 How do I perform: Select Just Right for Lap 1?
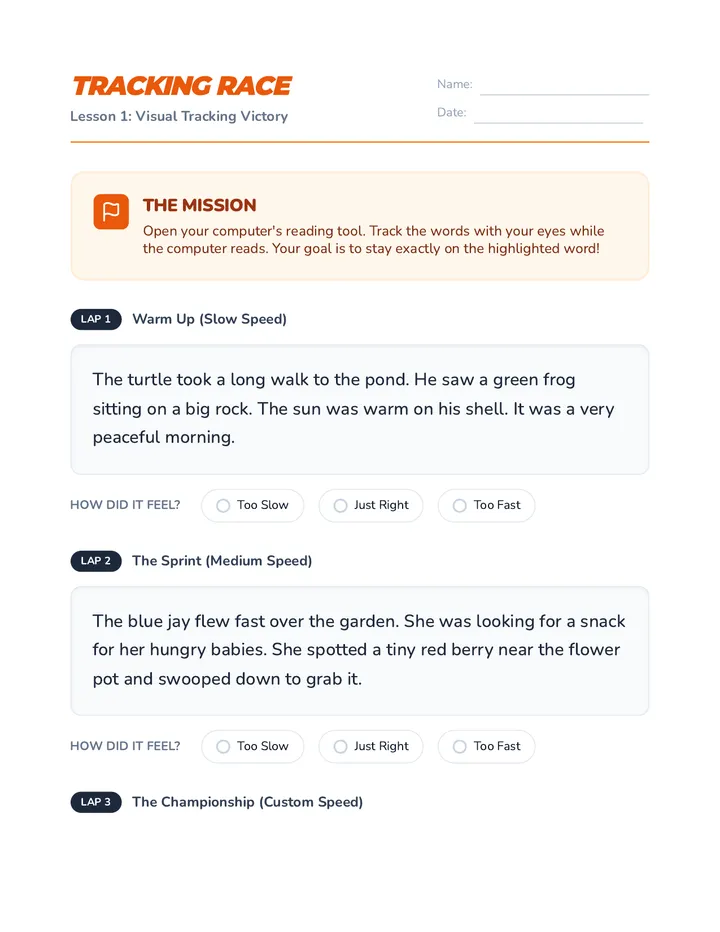coord(371,505)
